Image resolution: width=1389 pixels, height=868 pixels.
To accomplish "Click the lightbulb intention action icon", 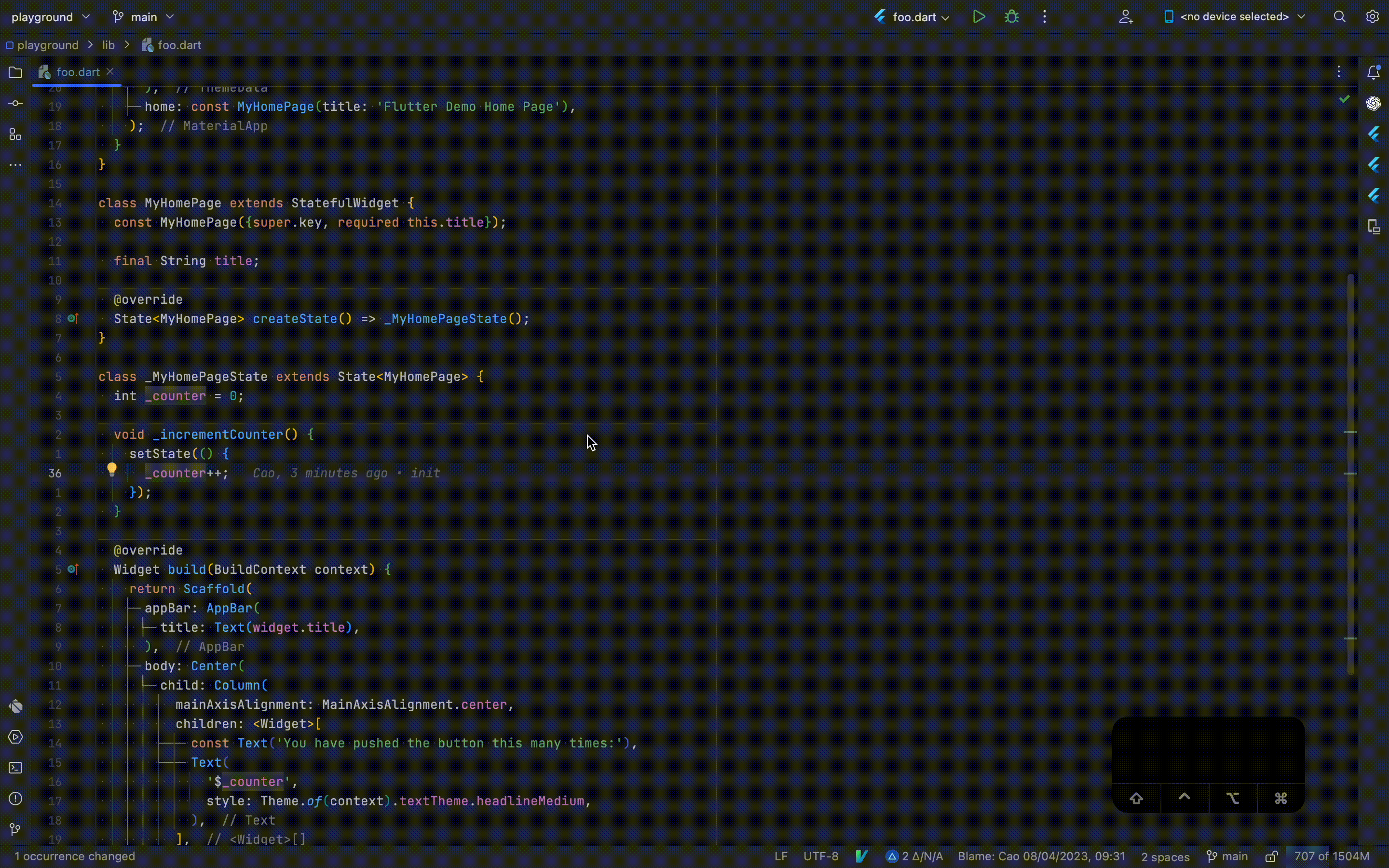I will [x=112, y=470].
